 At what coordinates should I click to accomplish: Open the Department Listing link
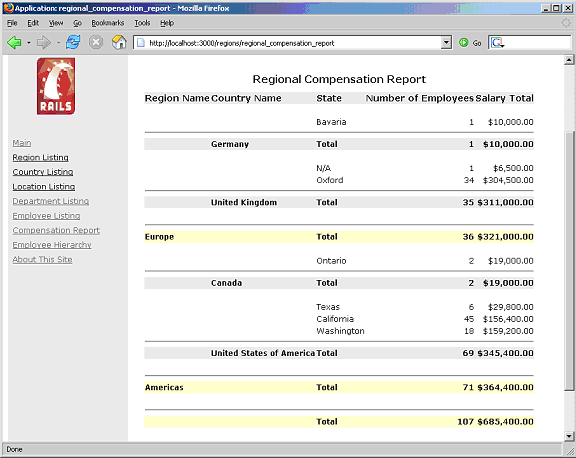[51, 201]
